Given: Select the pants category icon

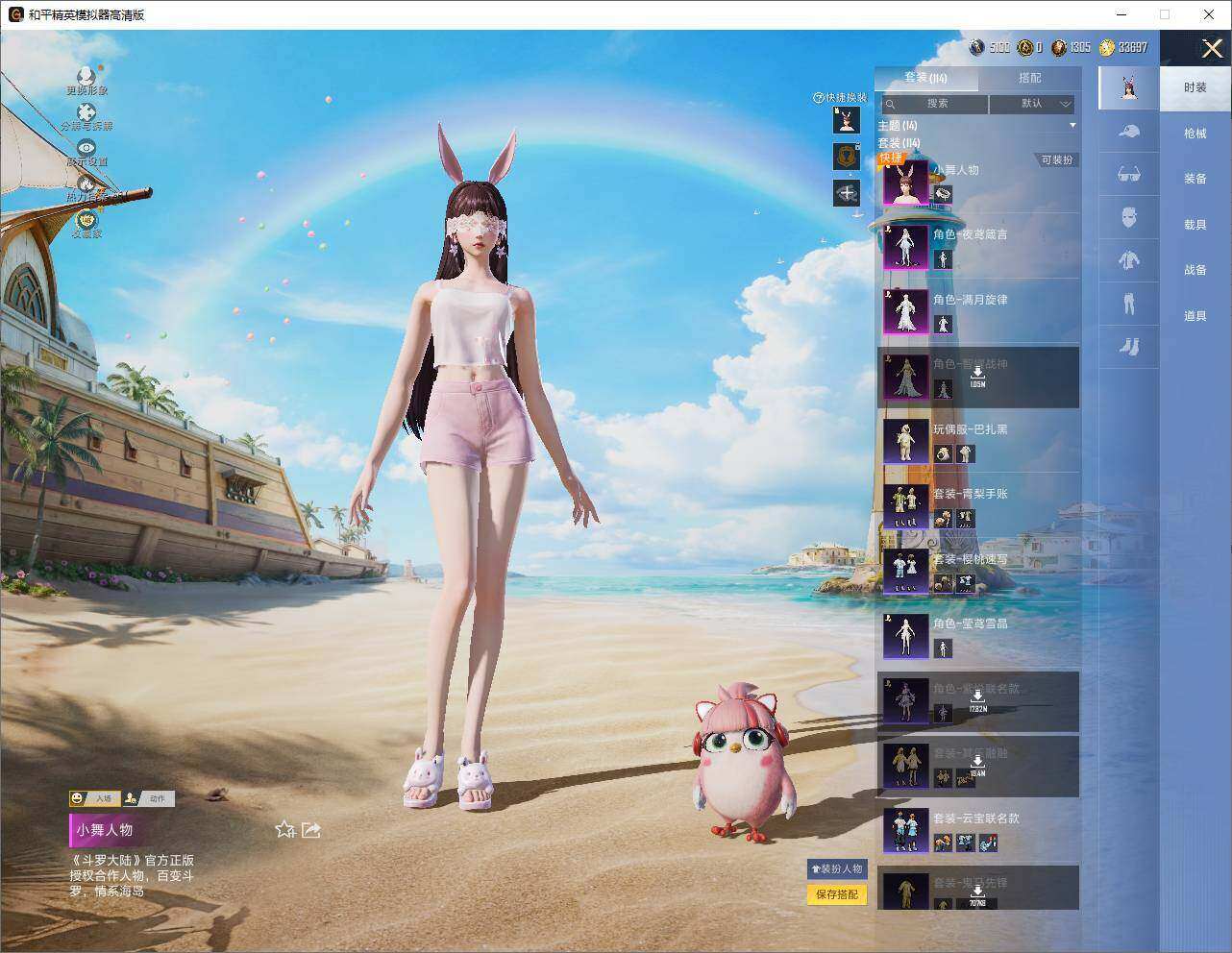Looking at the screenshot, I should [1128, 304].
